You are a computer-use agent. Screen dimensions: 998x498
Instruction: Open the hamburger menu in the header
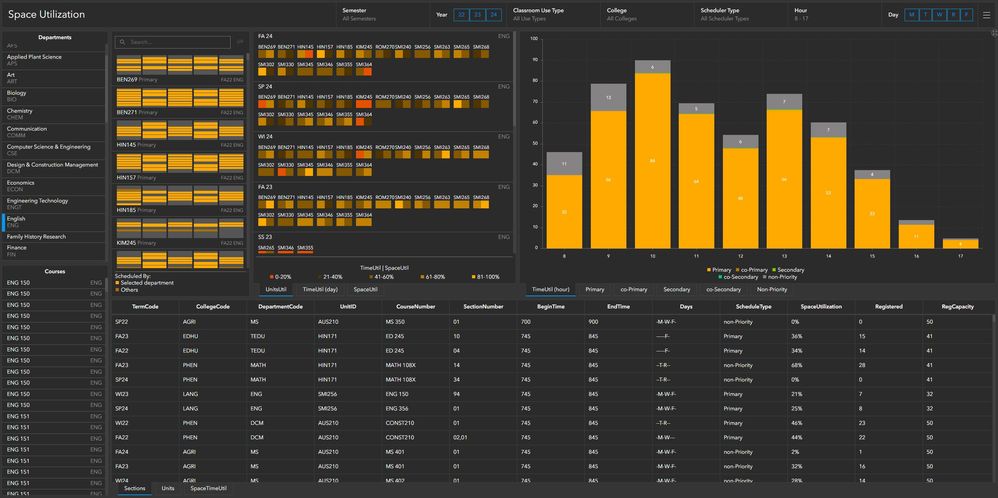tap(986, 15)
